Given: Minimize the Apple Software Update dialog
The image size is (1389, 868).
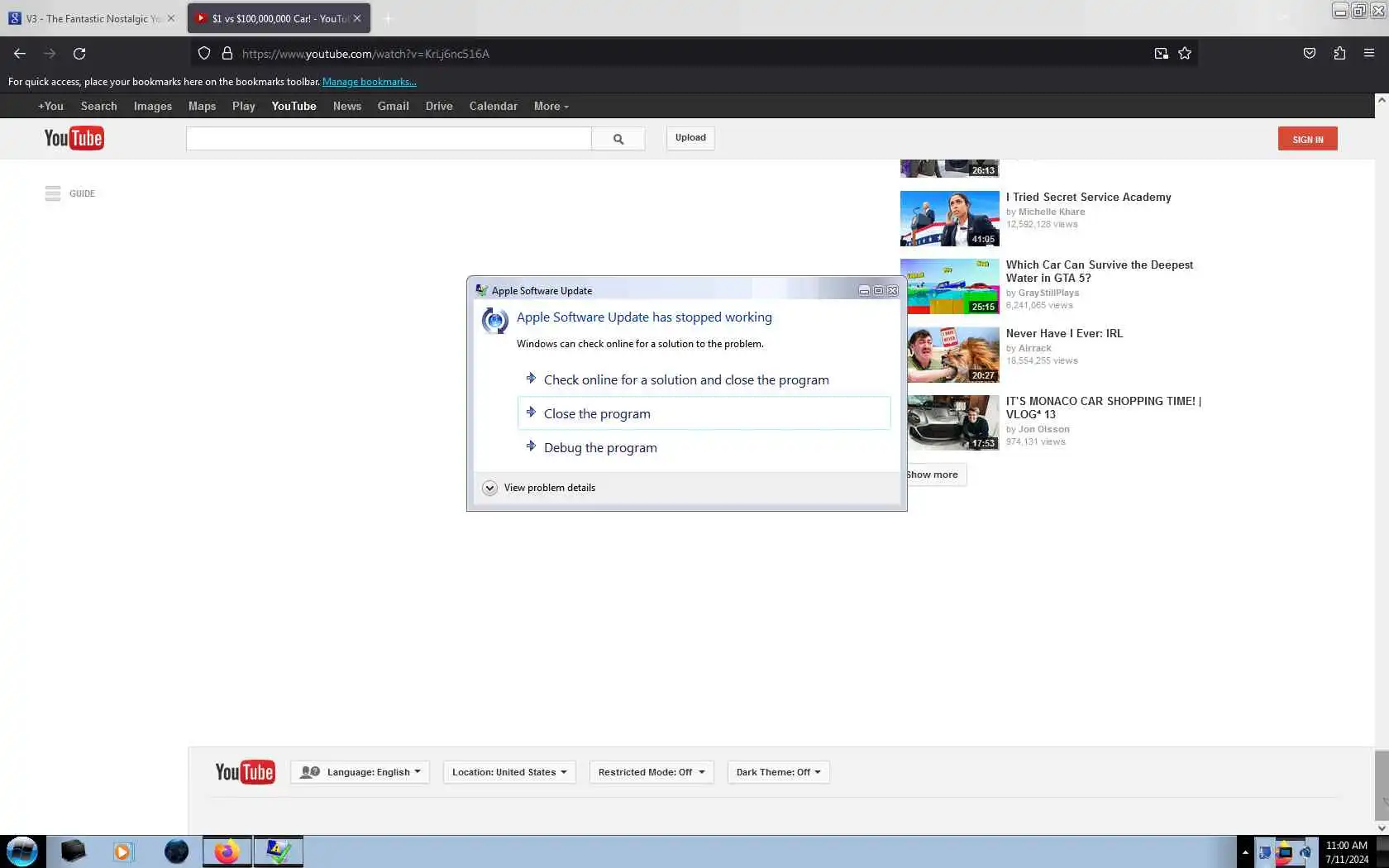Looking at the screenshot, I should point(864,291).
